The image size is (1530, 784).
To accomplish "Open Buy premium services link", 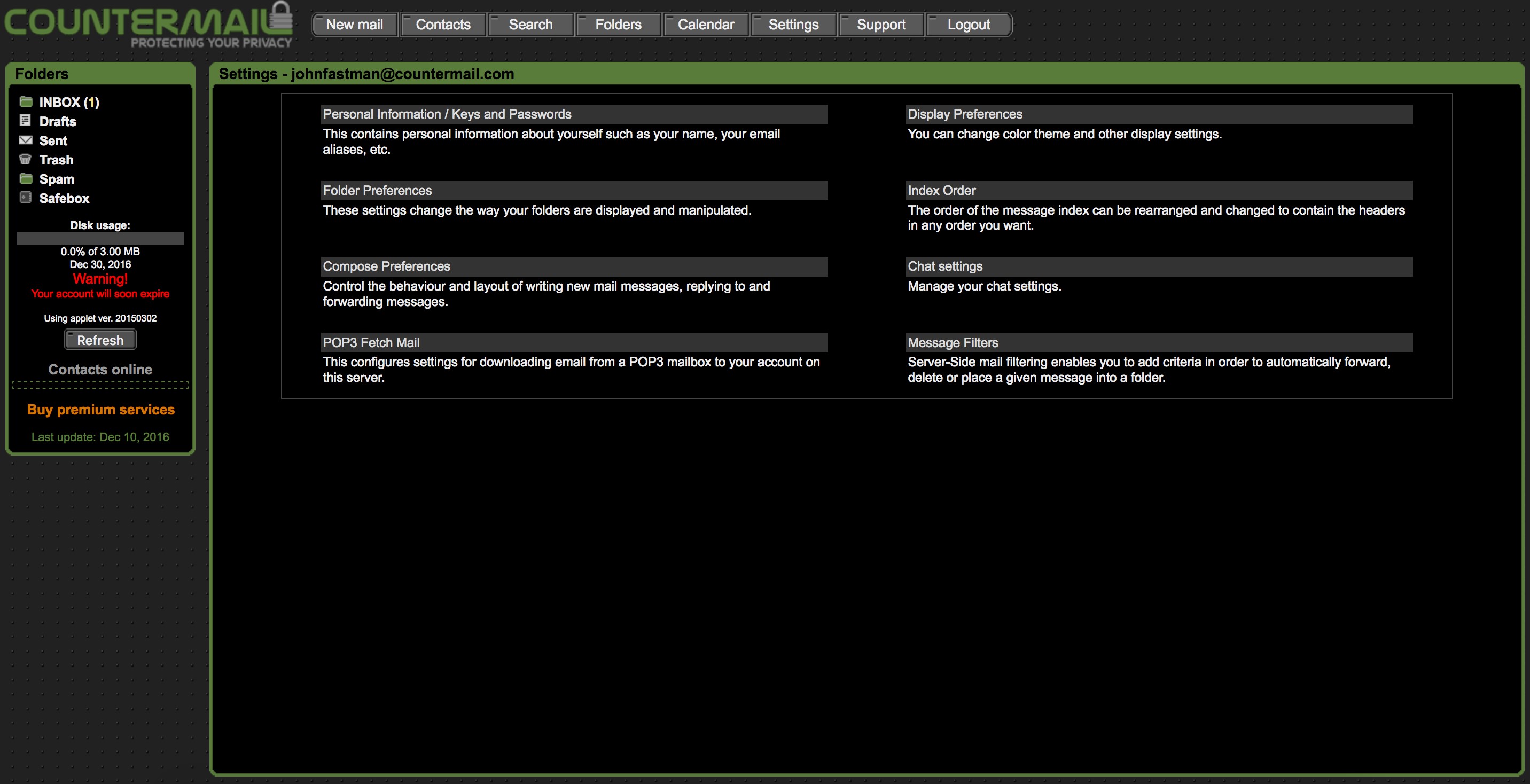I will coord(100,410).
